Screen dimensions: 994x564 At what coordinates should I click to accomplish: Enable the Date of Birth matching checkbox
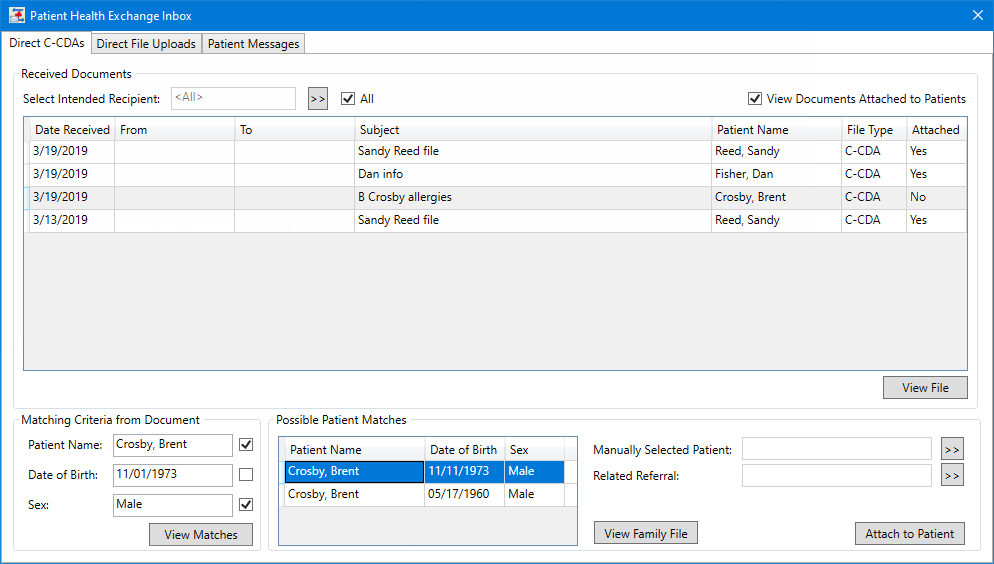coord(246,474)
